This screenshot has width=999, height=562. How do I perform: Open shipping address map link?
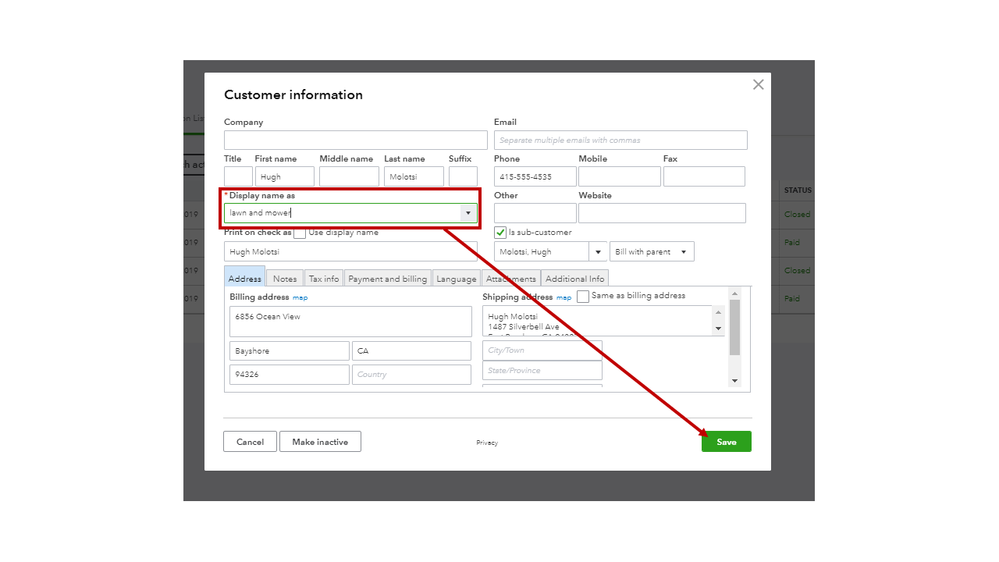point(564,298)
